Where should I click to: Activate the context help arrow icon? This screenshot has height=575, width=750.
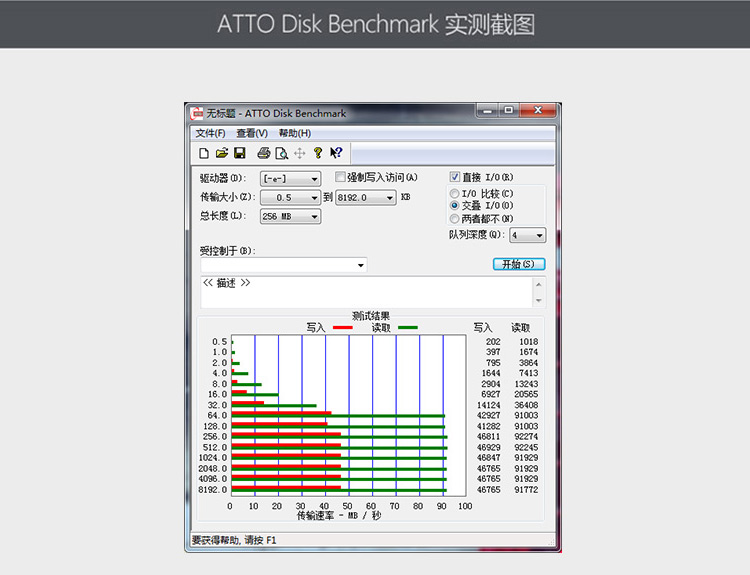point(336,153)
